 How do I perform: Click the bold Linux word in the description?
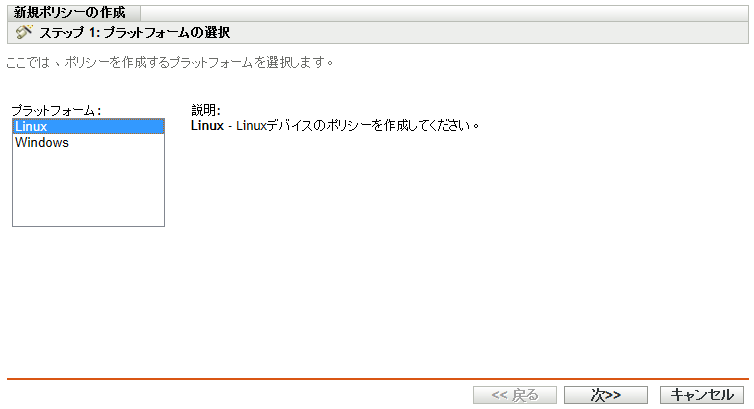click(207, 127)
